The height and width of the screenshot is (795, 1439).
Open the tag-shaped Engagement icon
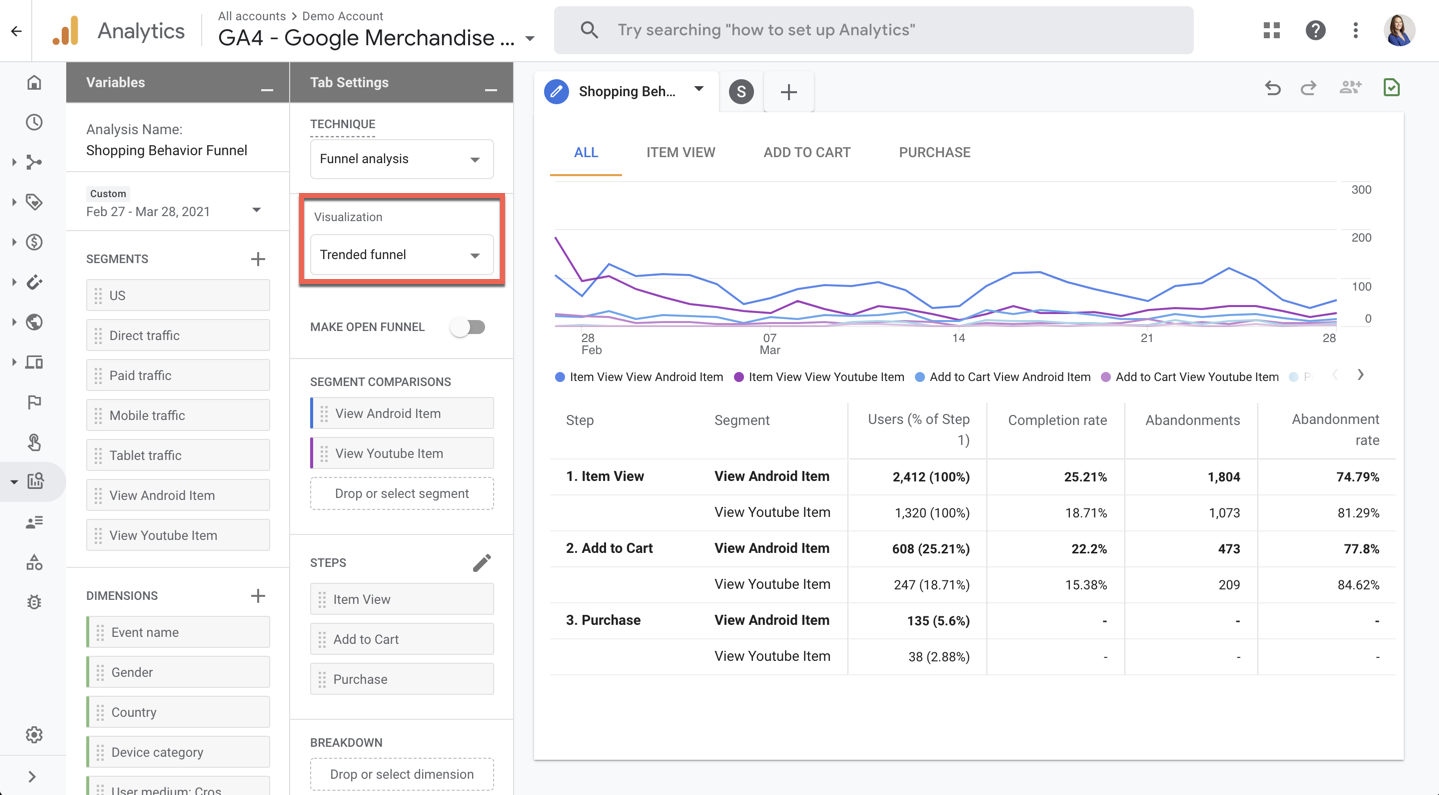click(34, 202)
